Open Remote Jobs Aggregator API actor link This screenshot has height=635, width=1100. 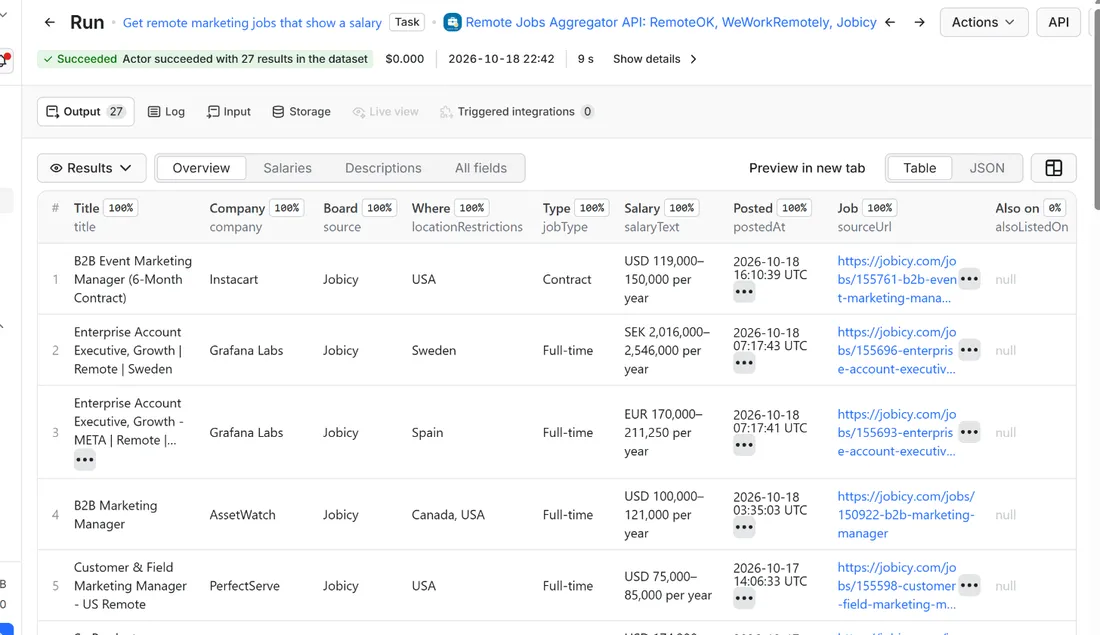click(671, 22)
